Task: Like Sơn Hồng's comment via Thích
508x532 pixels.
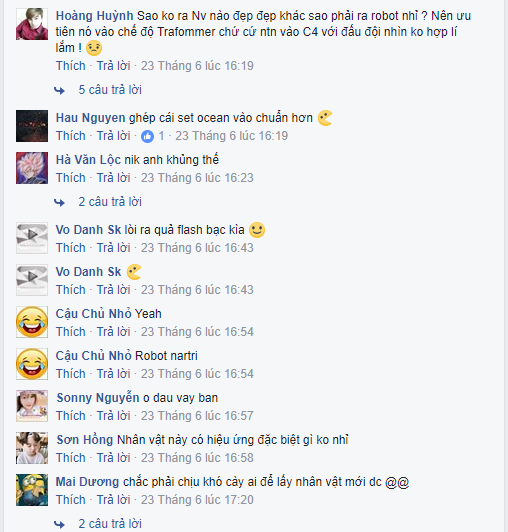Action: coord(71,458)
